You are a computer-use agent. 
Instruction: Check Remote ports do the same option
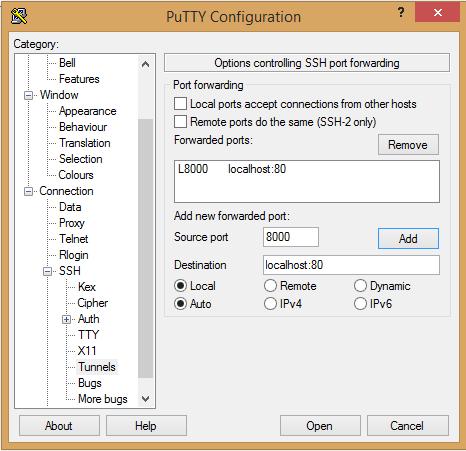click(180, 122)
